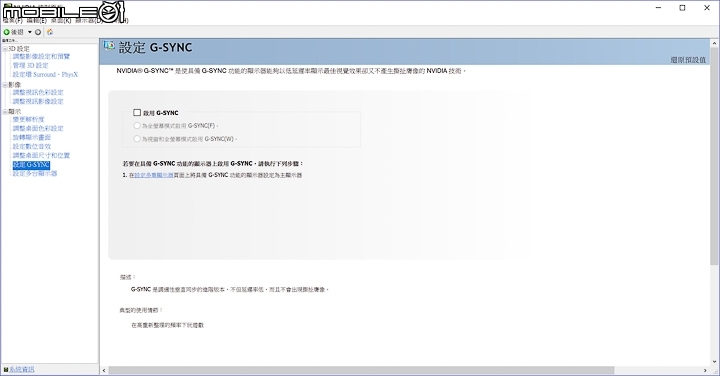The width and height of the screenshot is (720, 376).
Task: Enable the 啟用 G-SYNC checkbox
Action: click(x=137, y=112)
